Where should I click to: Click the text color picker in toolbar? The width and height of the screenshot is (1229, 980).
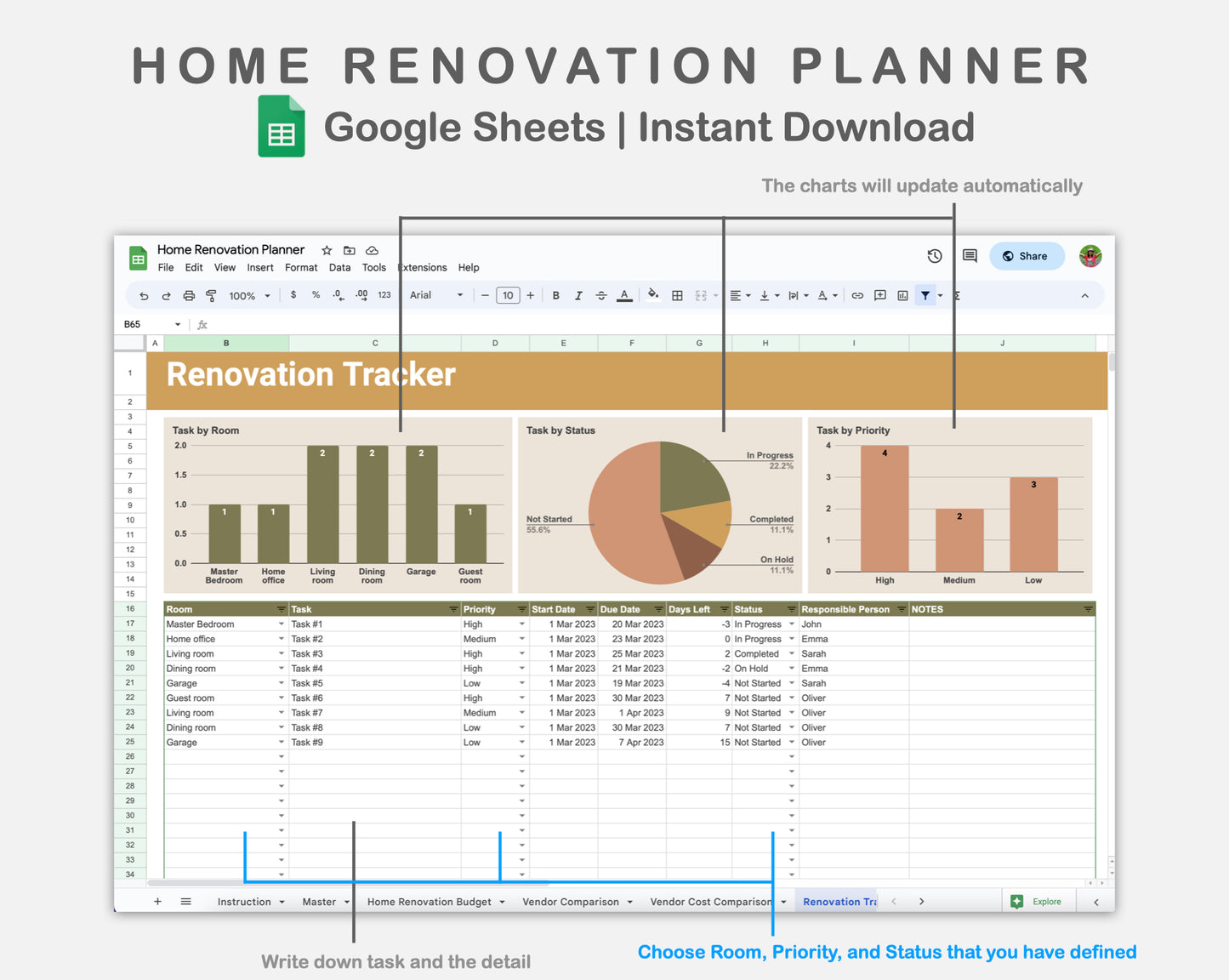click(x=624, y=295)
